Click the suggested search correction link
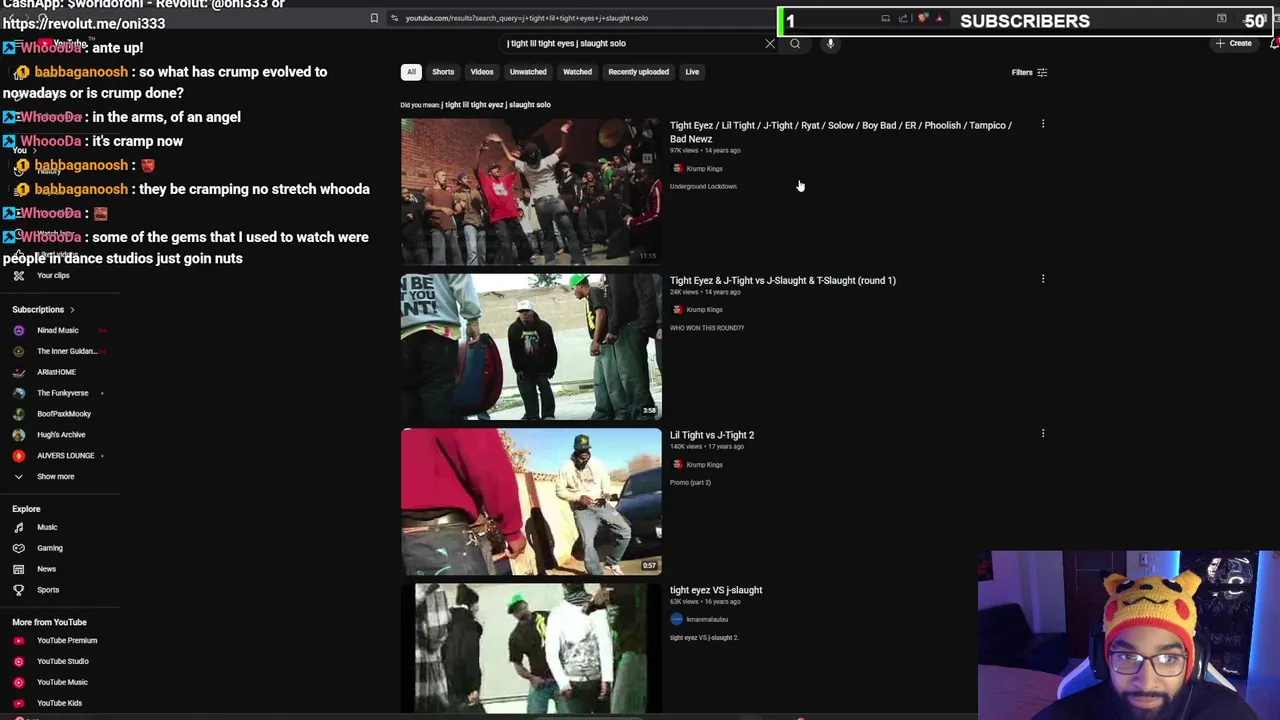Image resolution: width=1280 pixels, height=720 pixels. (x=497, y=105)
